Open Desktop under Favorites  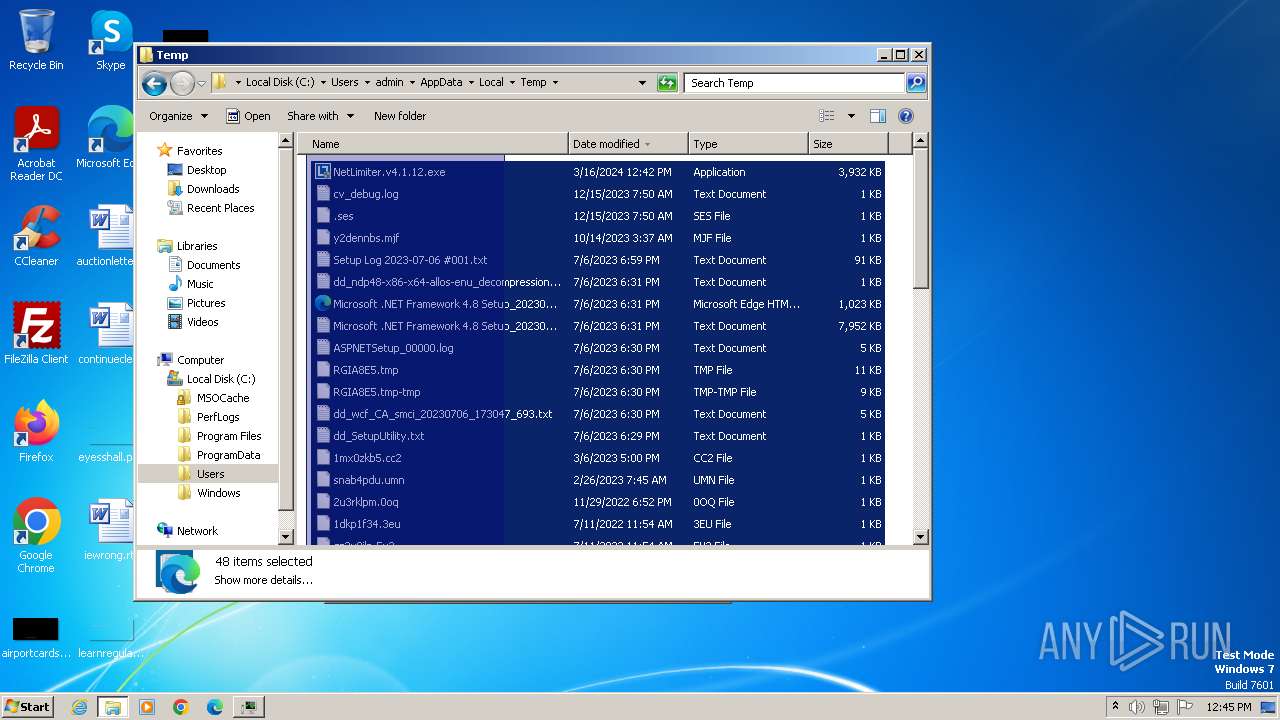point(206,170)
